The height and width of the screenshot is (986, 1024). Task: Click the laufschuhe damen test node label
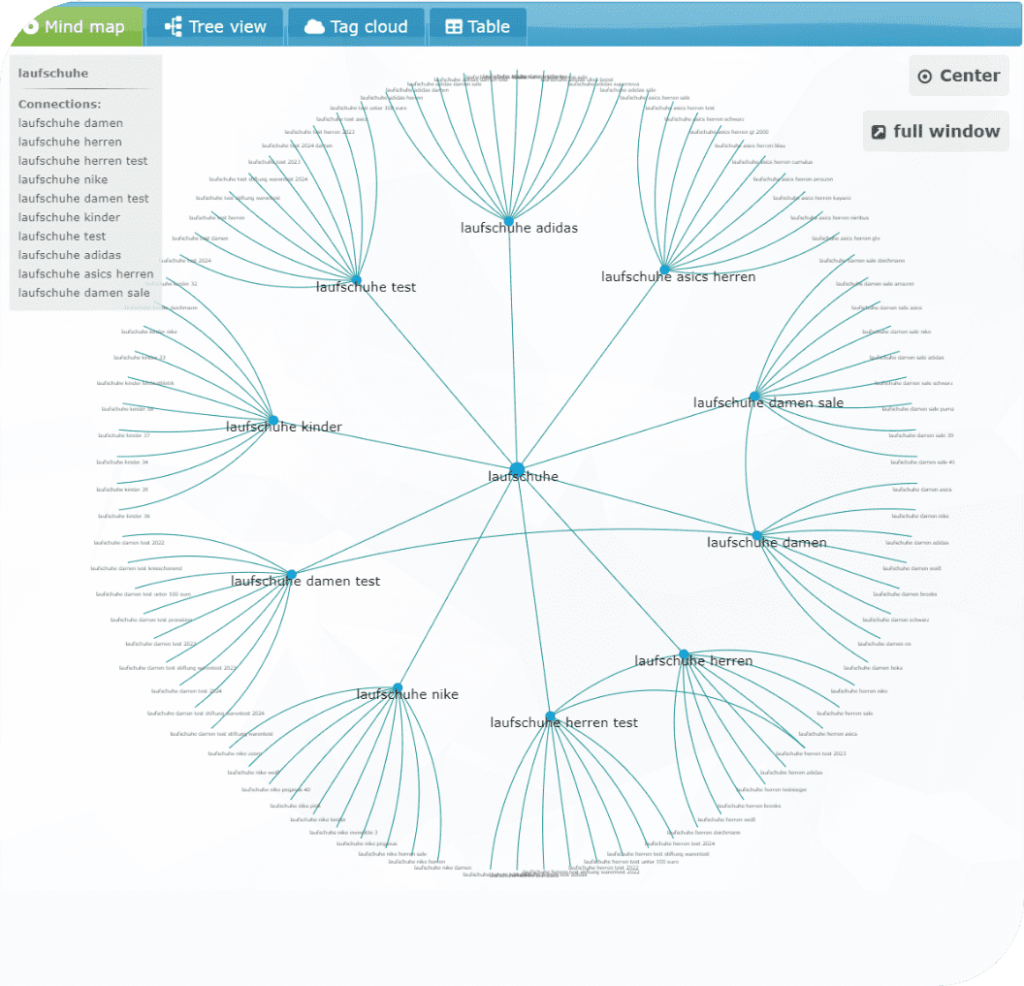click(x=305, y=581)
